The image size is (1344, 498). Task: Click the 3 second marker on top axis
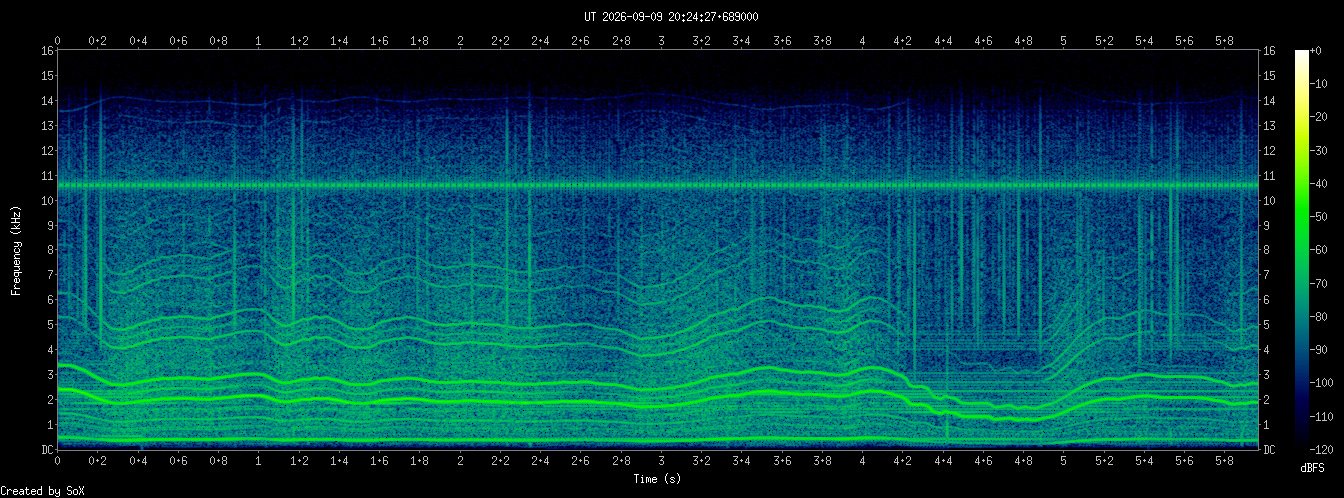[661, 41]
